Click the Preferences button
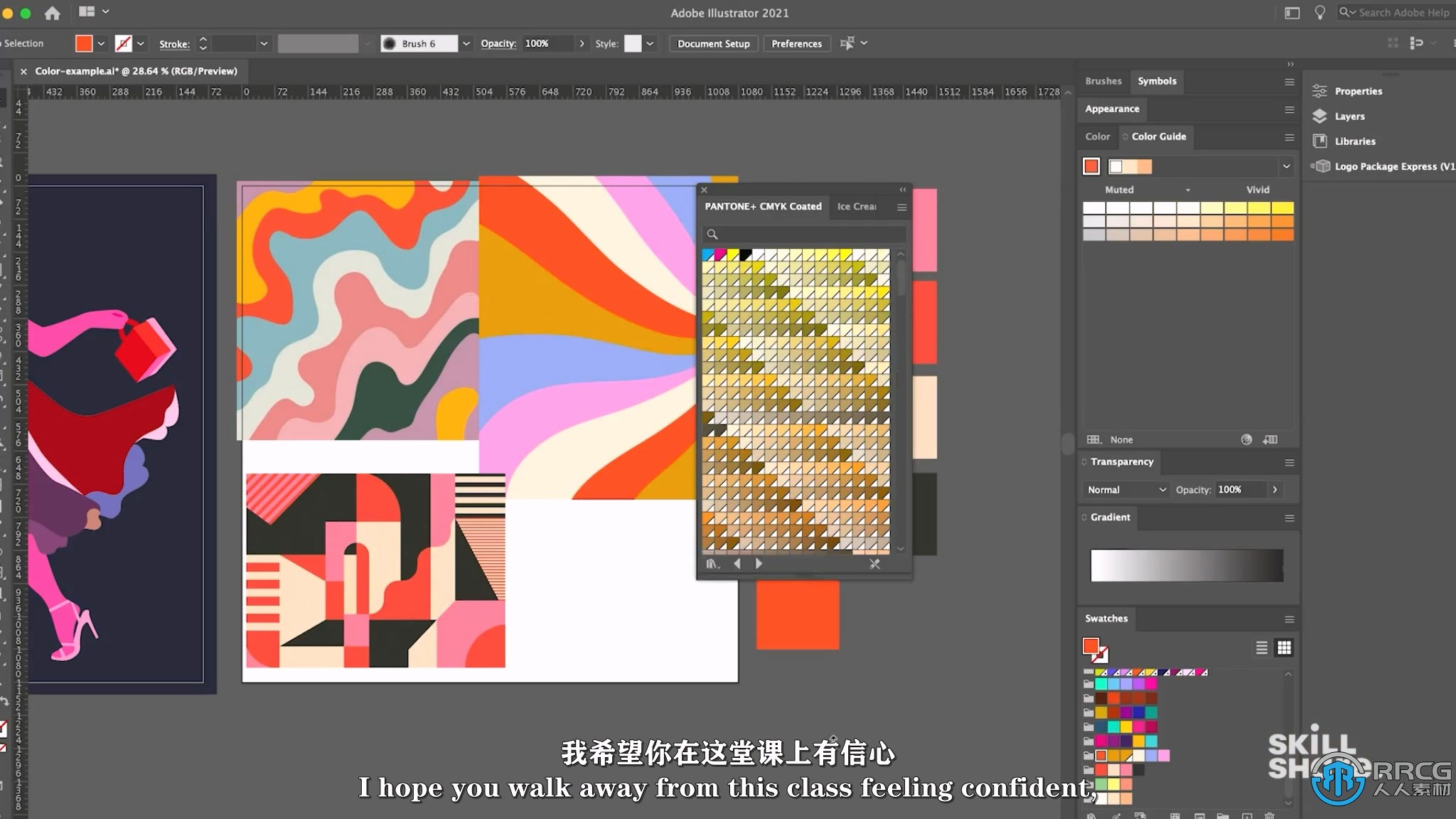1456x819 pixels. coord(796,43)
